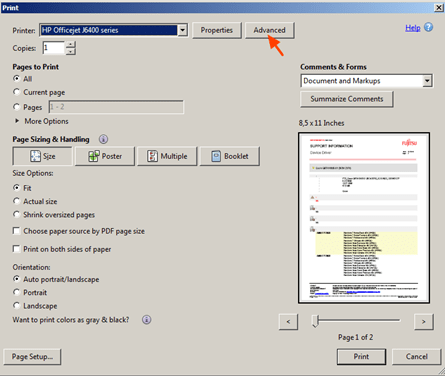
Task: Expand More Options under Pages to Print
Action: 17,121
